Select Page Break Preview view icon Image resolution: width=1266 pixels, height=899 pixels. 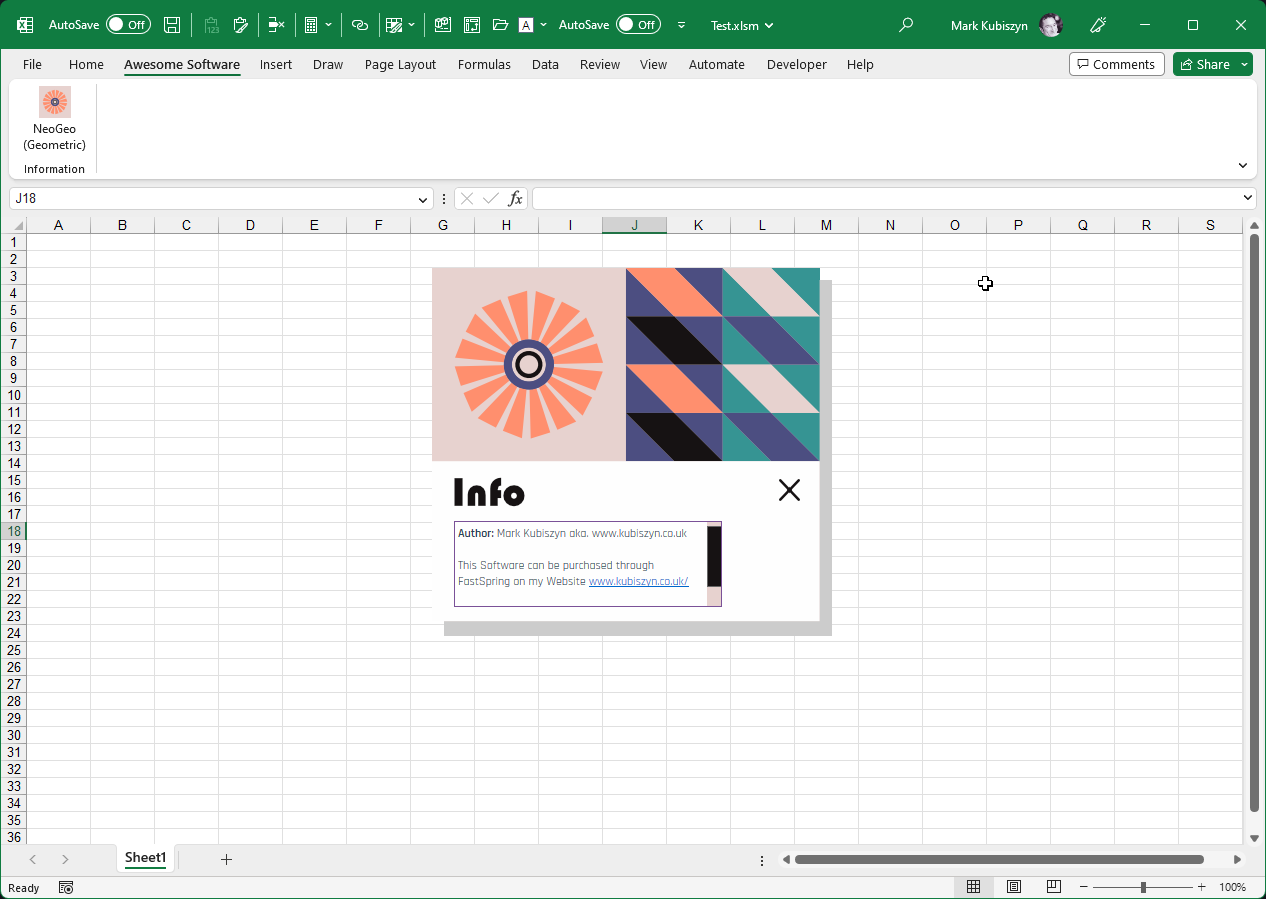click(1053, 887)
